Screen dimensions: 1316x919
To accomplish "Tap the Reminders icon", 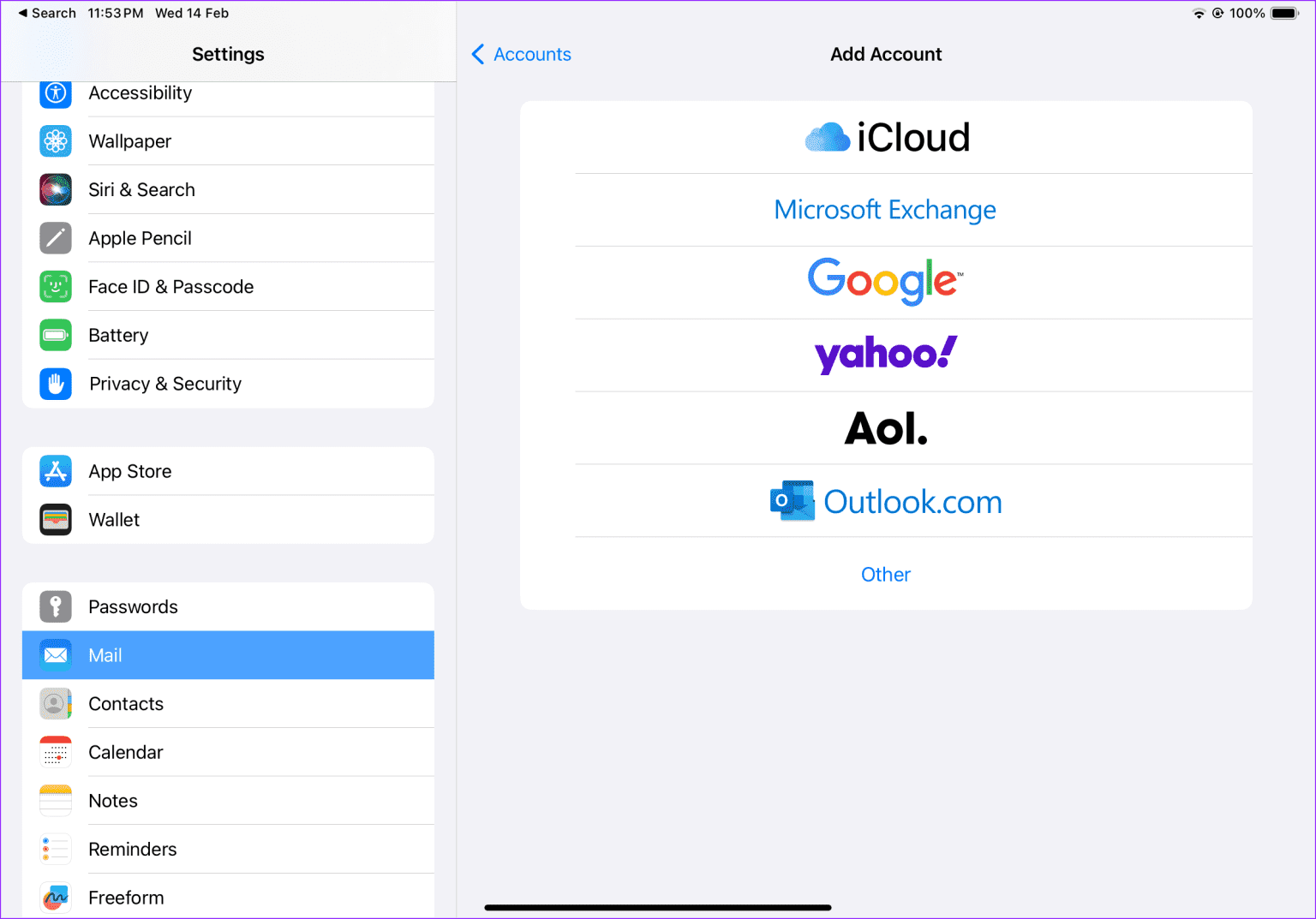I will pos(56,849).
